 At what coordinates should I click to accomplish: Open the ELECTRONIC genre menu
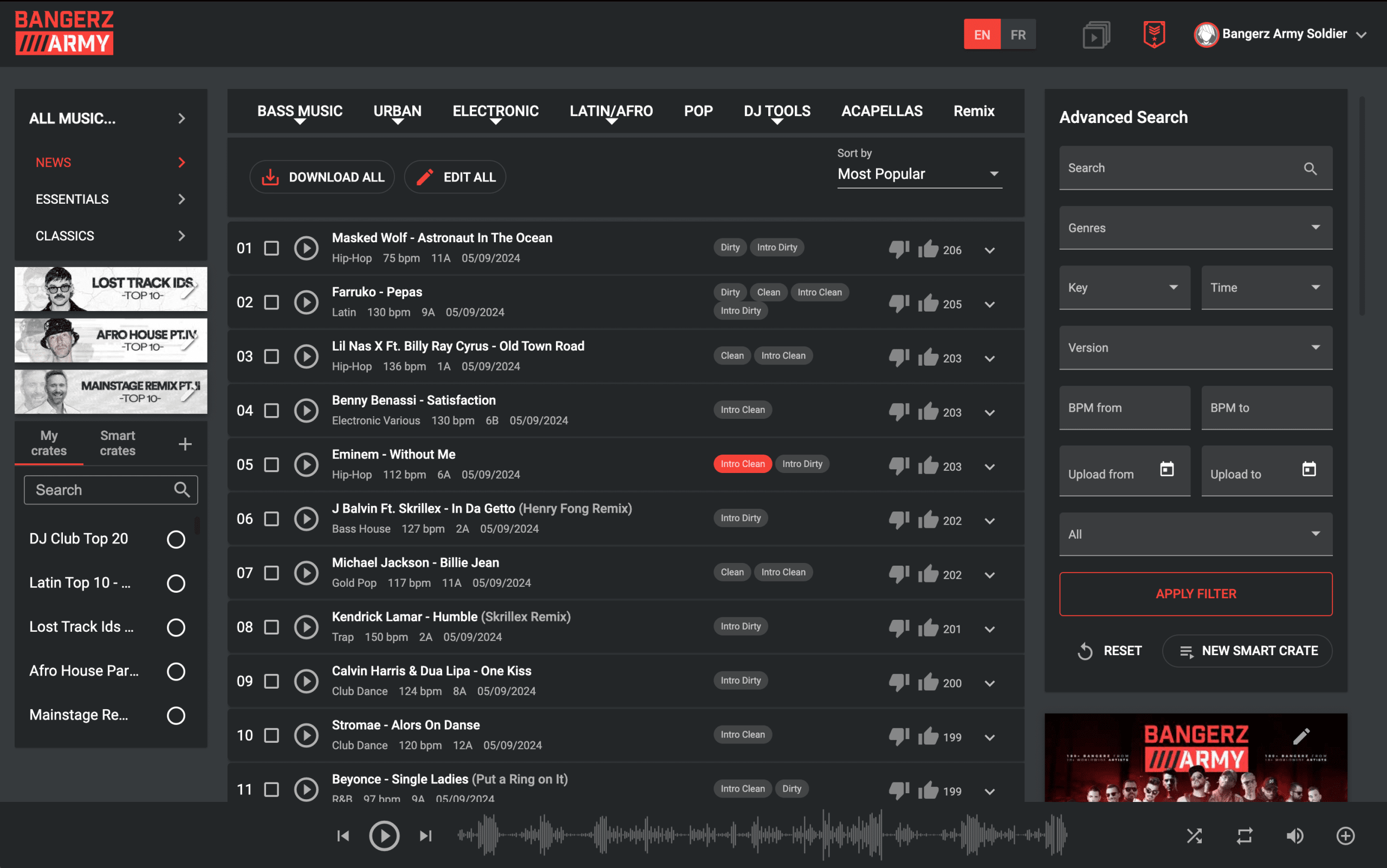[x=495, y=112]
